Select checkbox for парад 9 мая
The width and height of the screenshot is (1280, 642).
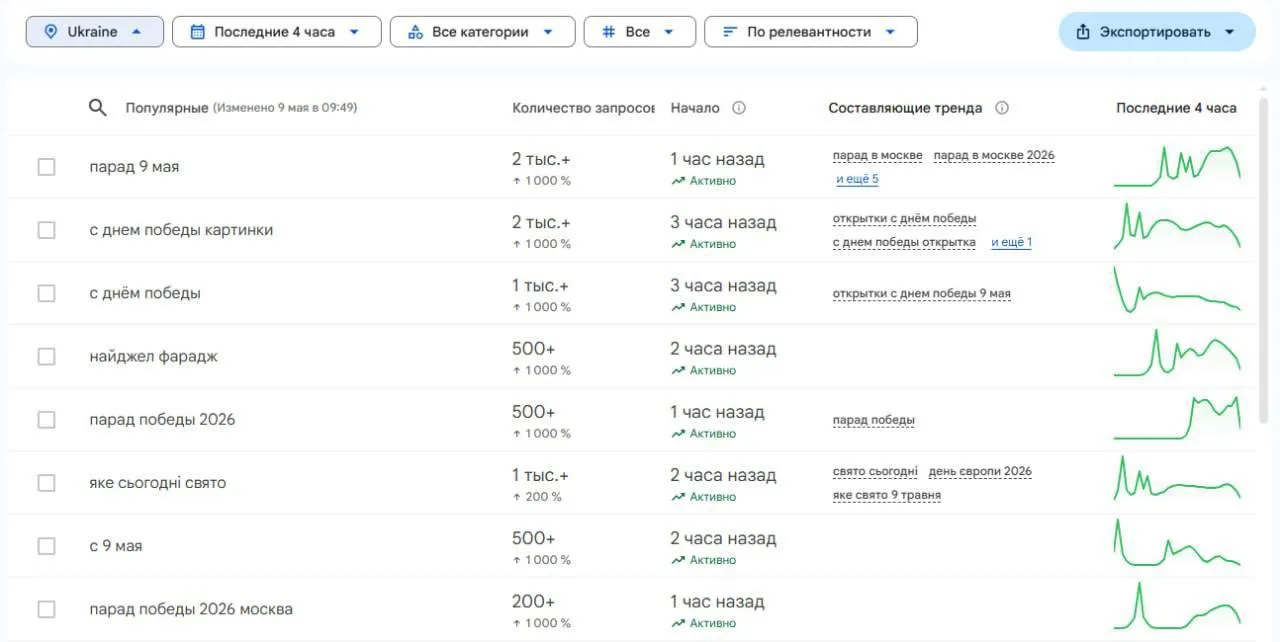tap(46, 167)
